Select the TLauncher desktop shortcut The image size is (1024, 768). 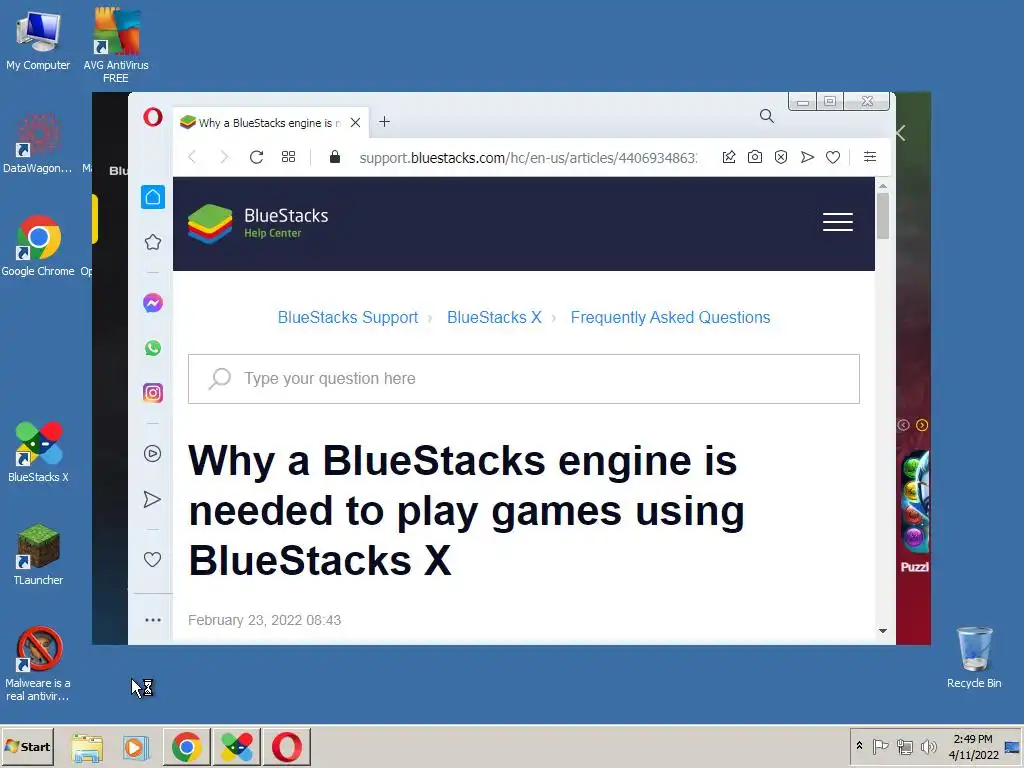38,555
